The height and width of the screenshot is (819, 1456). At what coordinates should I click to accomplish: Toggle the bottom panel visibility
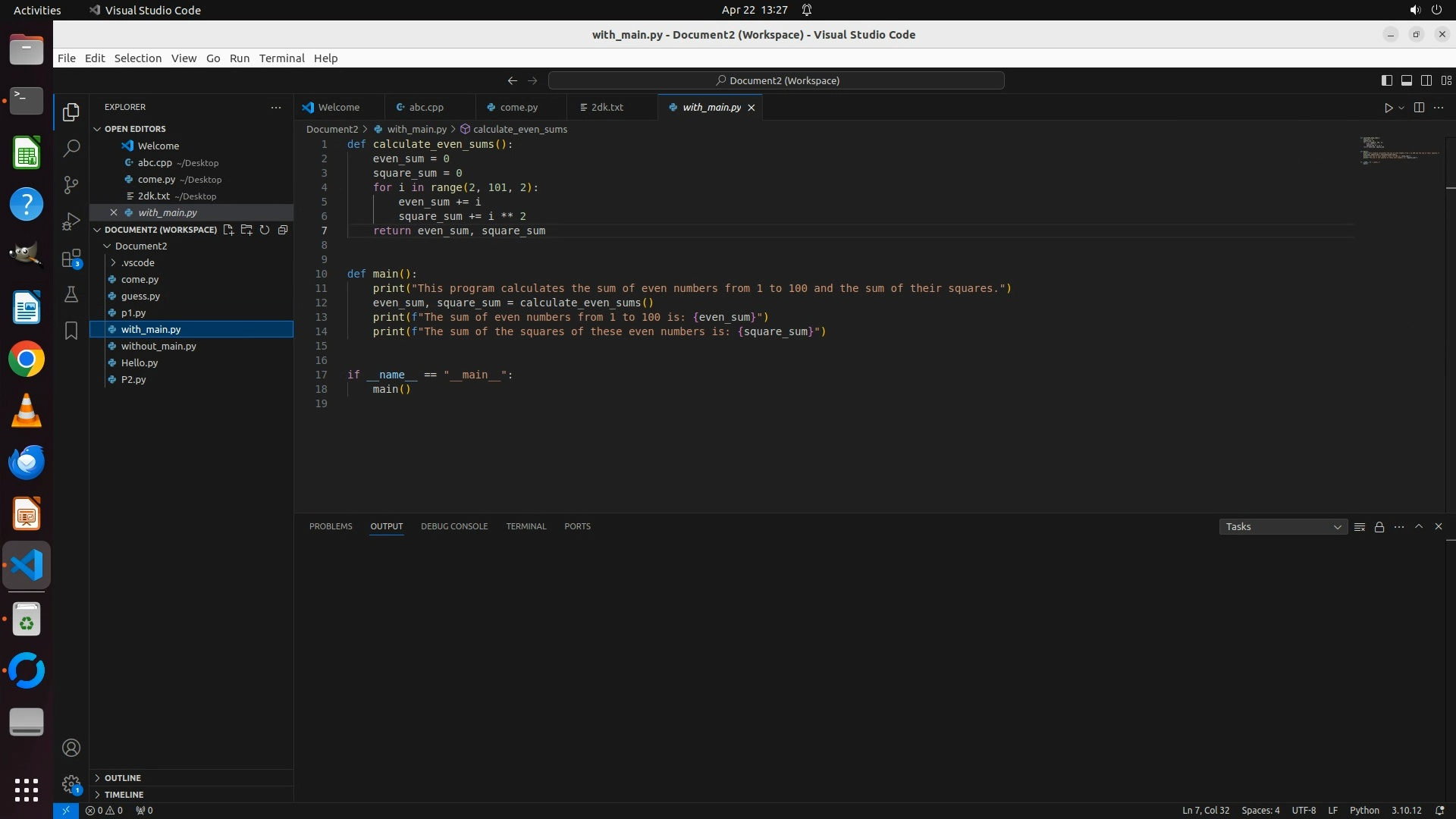pyautogui.click(x=1406, y=80)
